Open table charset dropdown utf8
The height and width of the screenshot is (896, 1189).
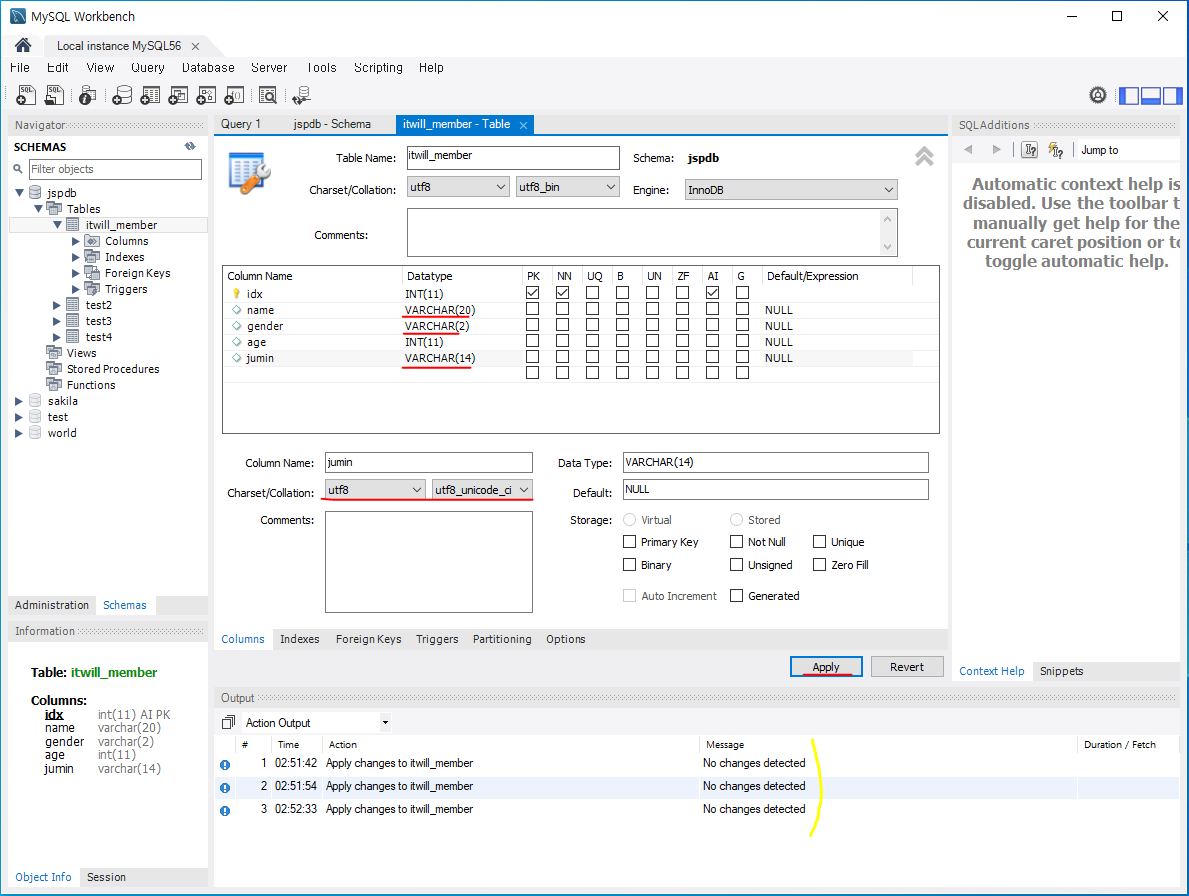coord(458,186)
